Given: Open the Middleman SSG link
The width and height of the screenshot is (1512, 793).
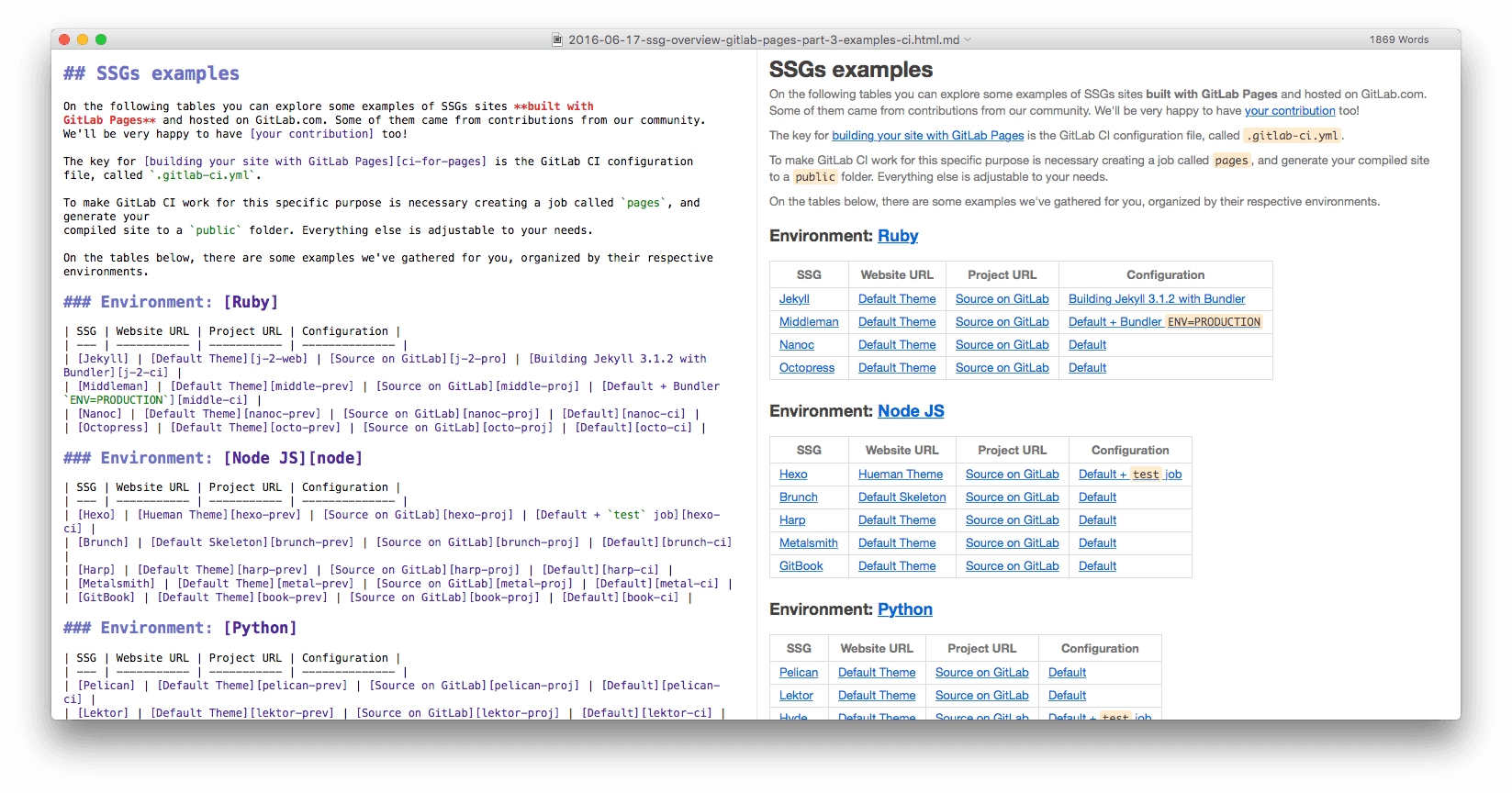Looking at the screenshot, I should coord(809,321).
